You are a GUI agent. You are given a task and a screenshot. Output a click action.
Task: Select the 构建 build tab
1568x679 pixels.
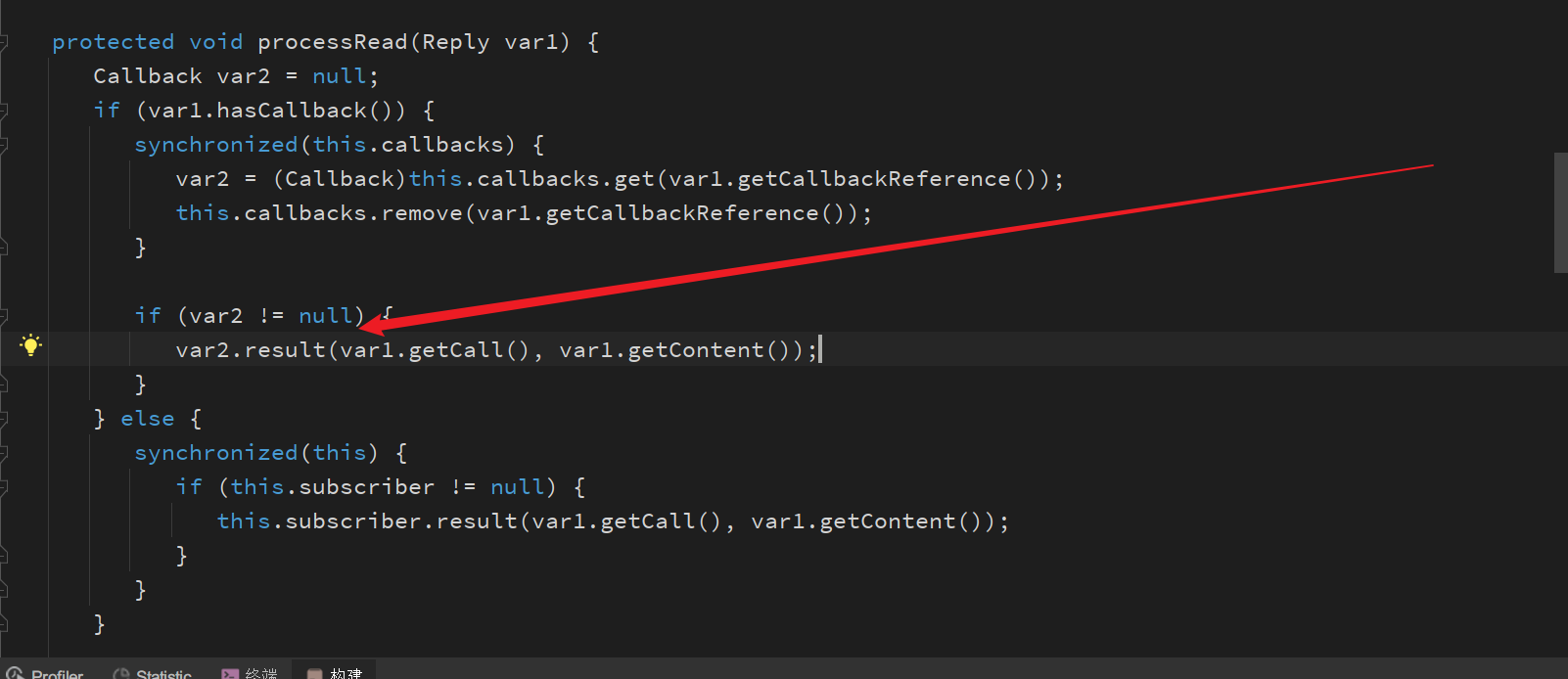pyautogui.click(x=335, y=673)
